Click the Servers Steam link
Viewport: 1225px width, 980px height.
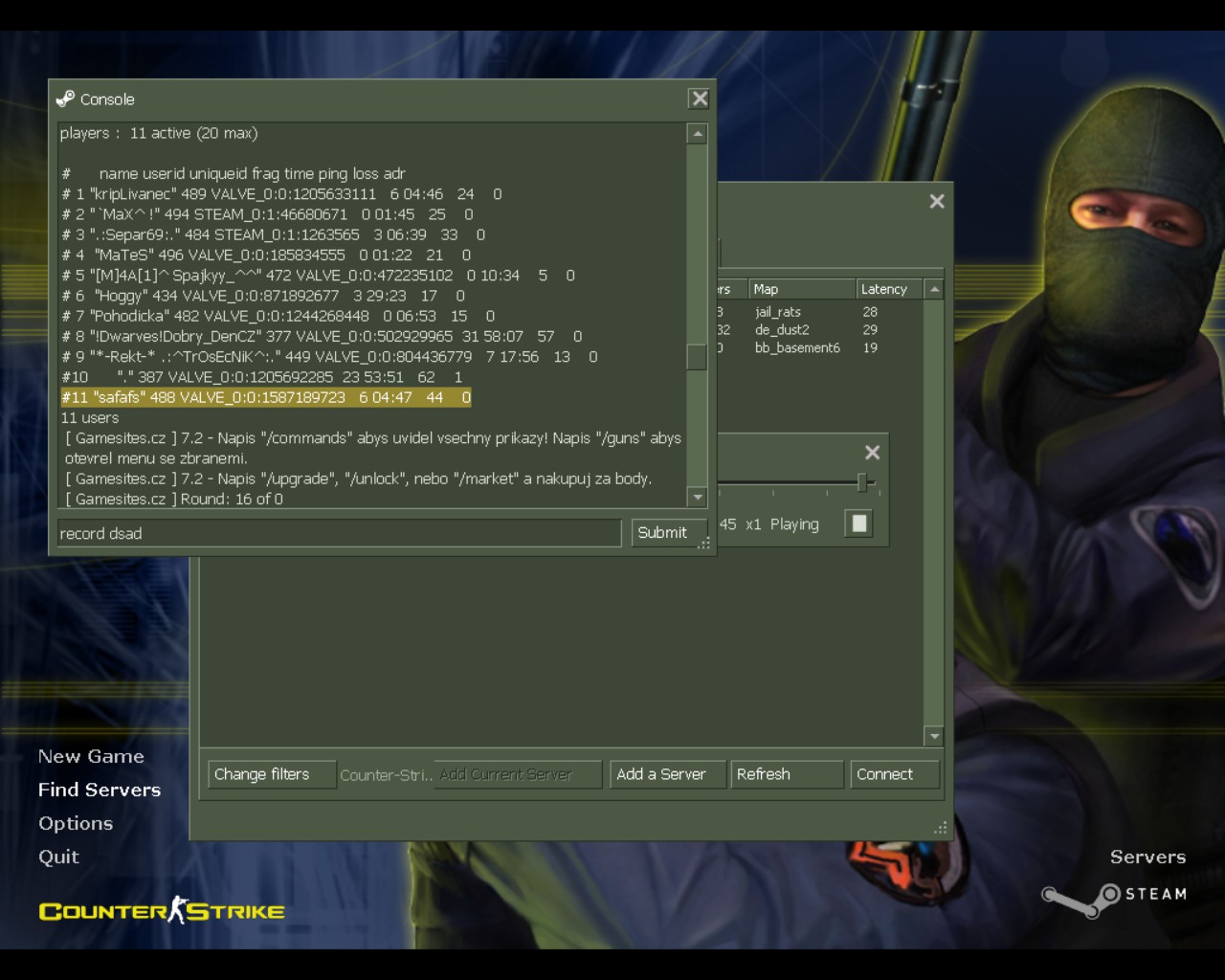1147,857
